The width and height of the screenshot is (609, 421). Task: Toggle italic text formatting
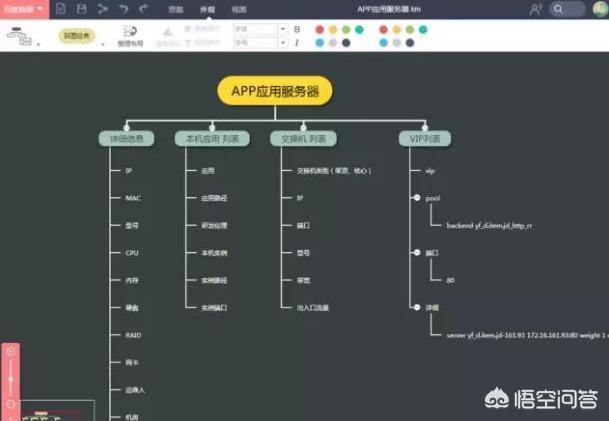point(297,43)
